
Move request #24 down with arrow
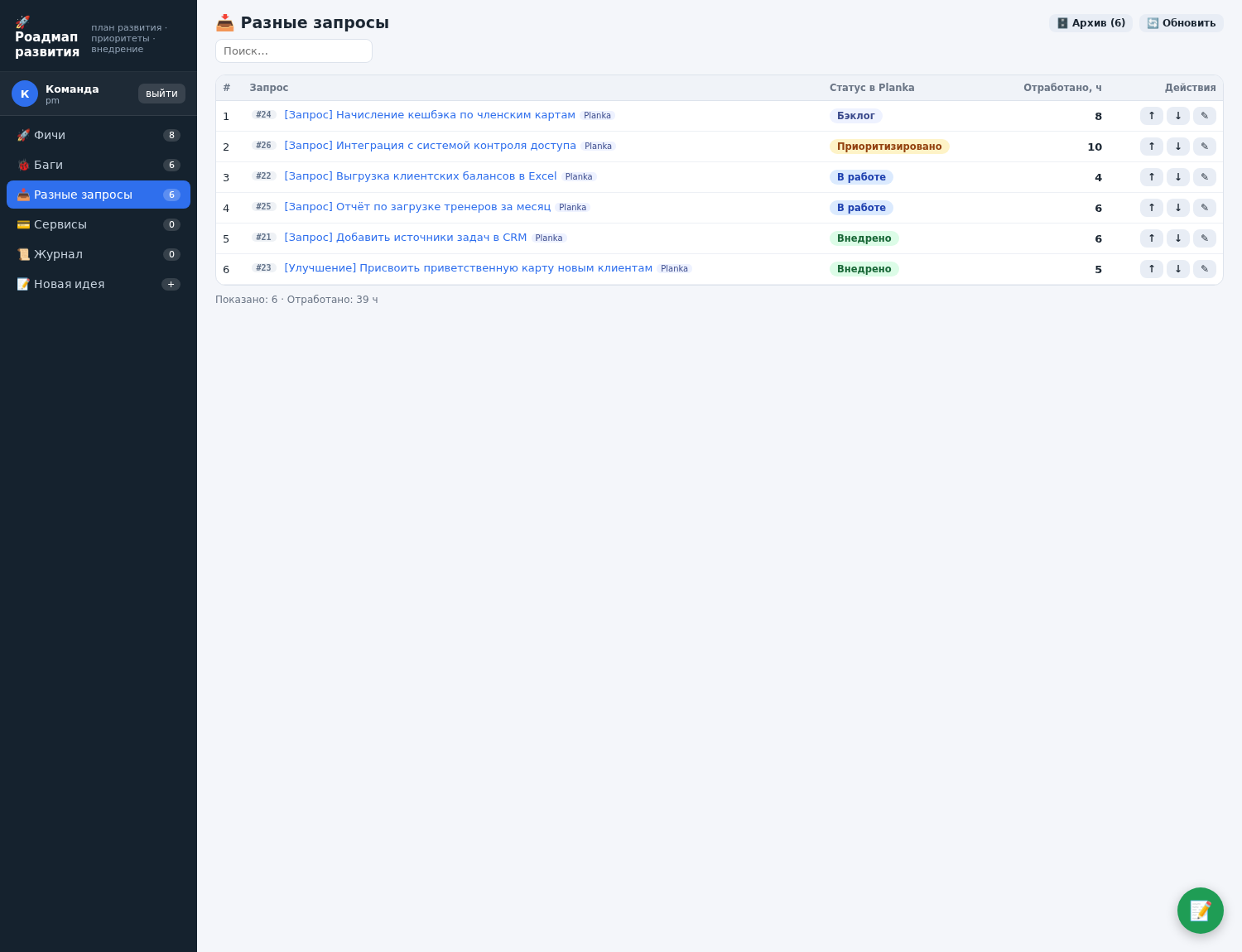click(x=1177, y=116)
